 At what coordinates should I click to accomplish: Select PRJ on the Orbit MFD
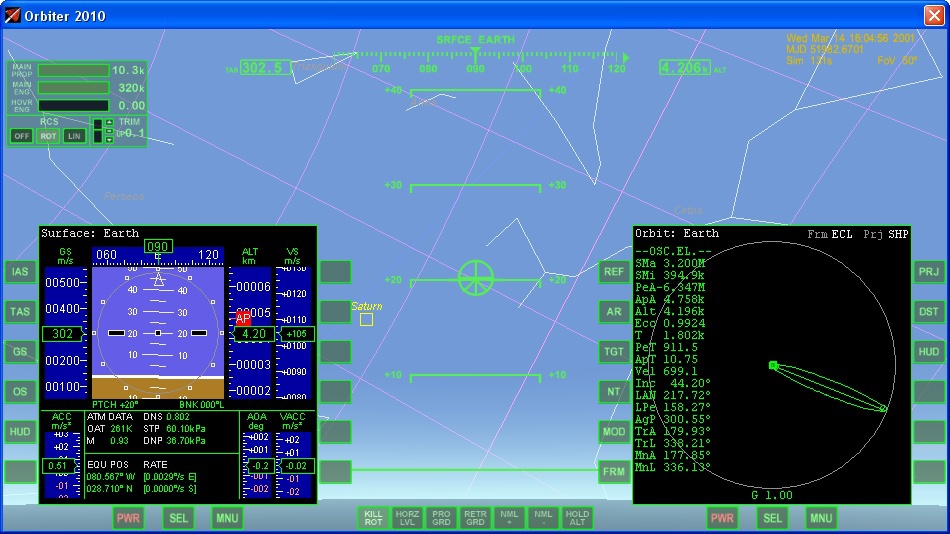pos(929,272)
